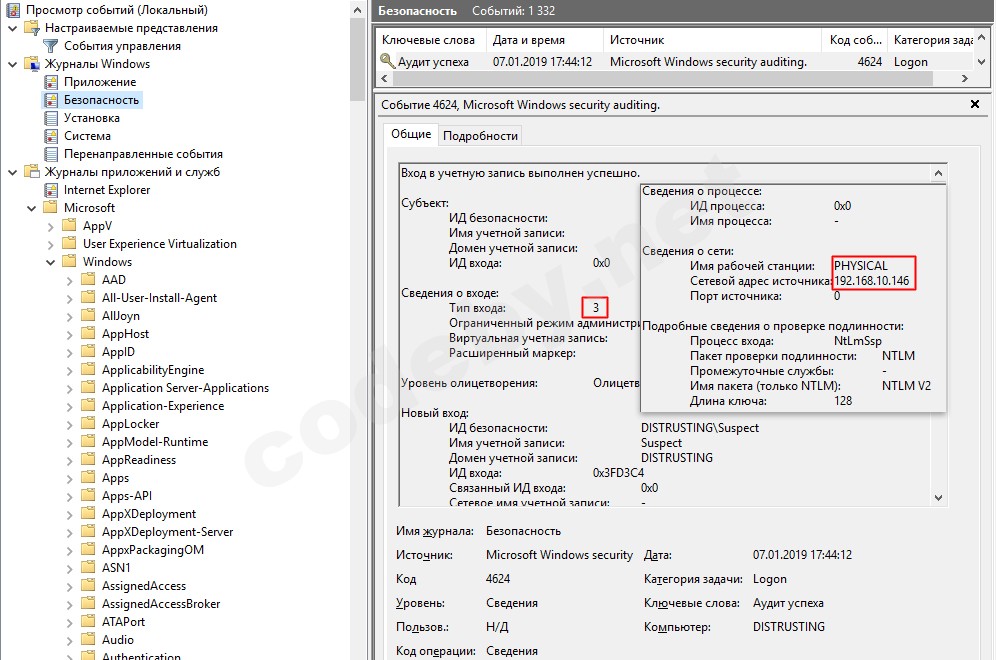Expand the AppXDeployment-Server node
996x660 pixels.
(x=69, y=532)
